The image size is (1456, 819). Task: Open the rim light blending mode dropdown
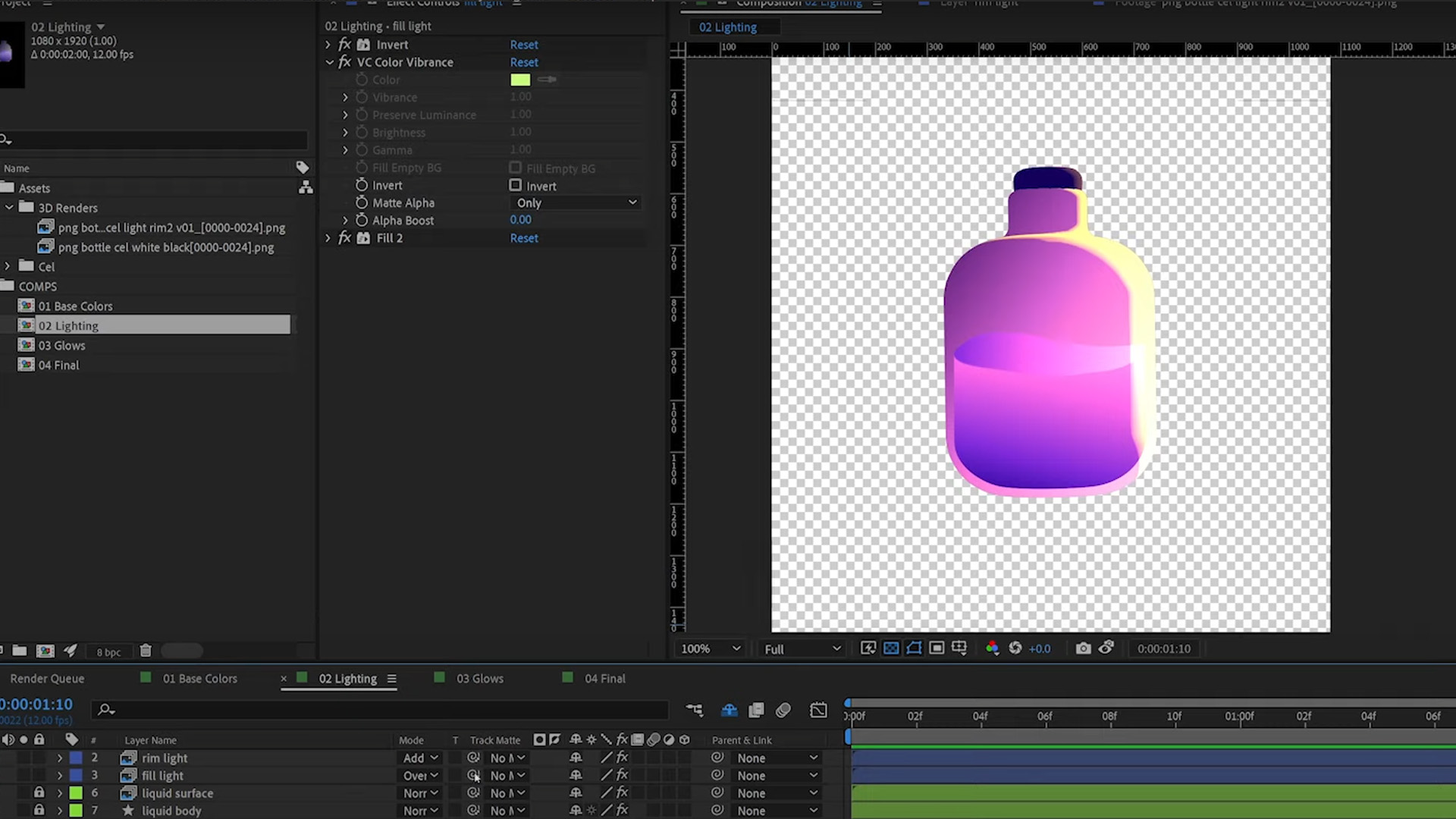[421, 758]
